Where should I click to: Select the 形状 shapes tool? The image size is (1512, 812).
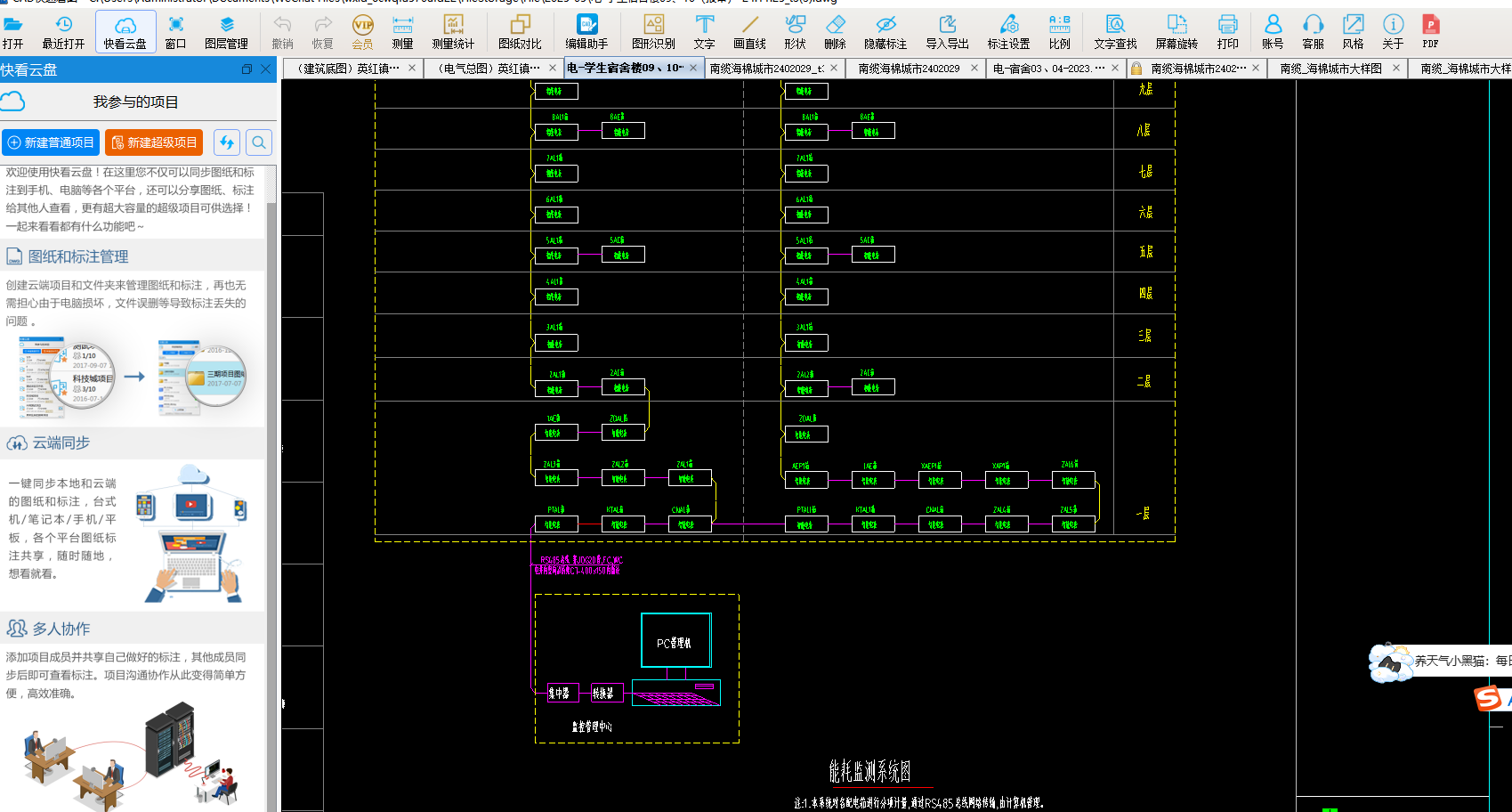796,32
